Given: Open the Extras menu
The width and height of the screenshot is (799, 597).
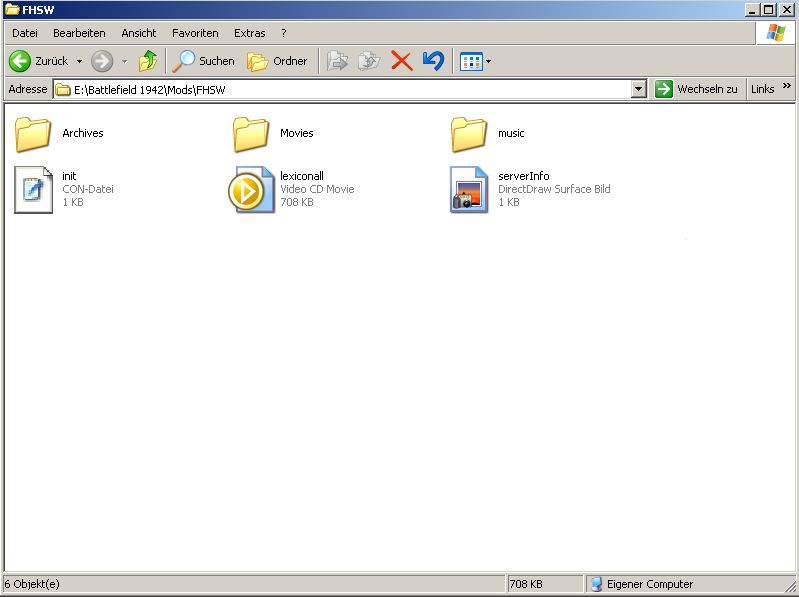Looking at the screenshot, I should coord(250,33).
